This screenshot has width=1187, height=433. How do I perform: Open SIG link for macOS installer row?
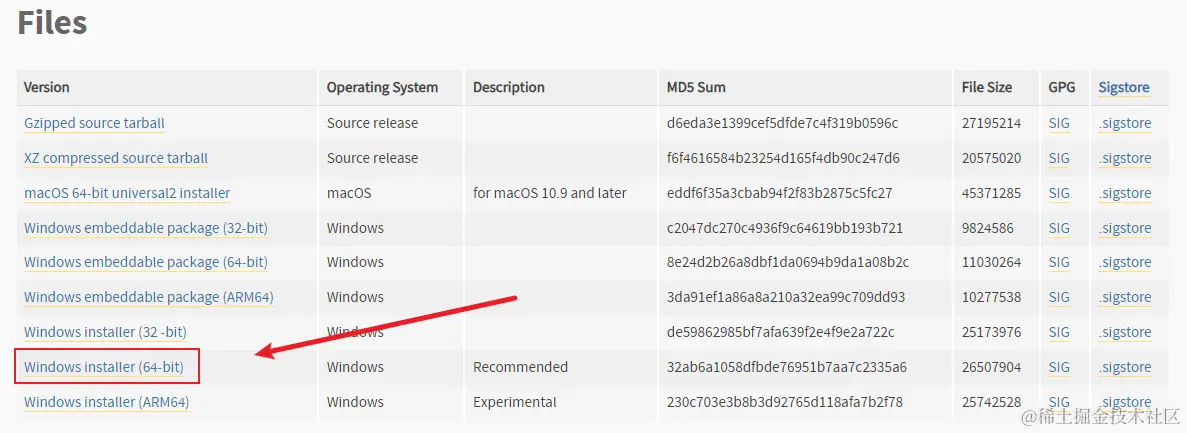click(x=1059, y=193)
